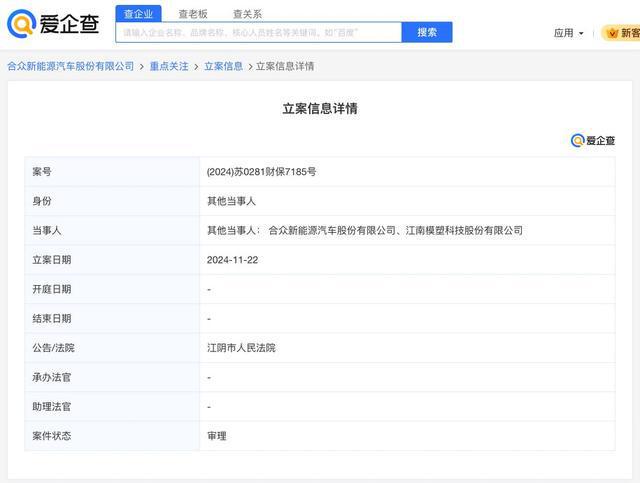Click the blue 搜索 button

427,32
